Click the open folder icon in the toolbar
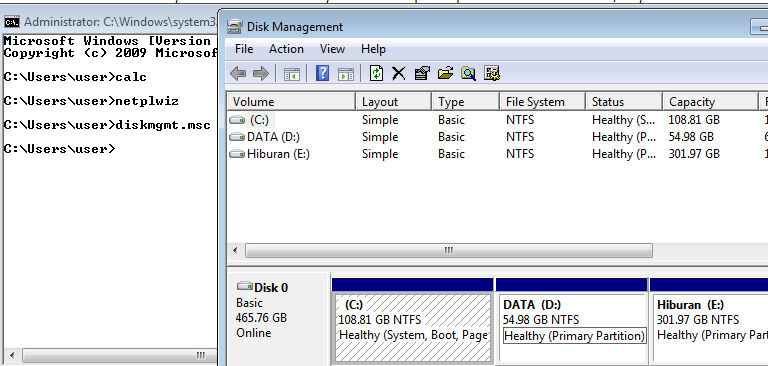This screenshot has width=768, height=366. click(445, 73)
